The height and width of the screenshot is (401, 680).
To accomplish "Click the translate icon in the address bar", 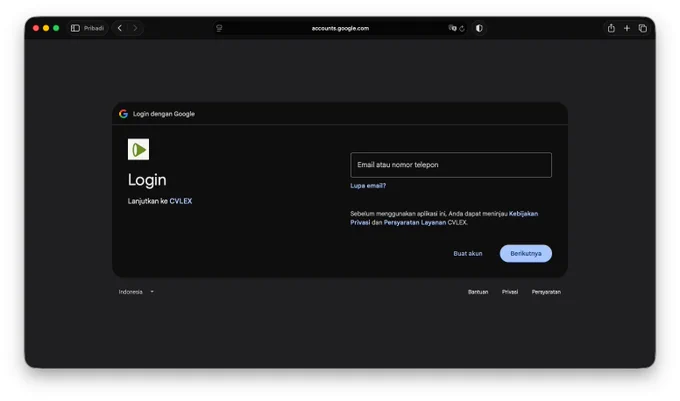I will tap(452, 28).
